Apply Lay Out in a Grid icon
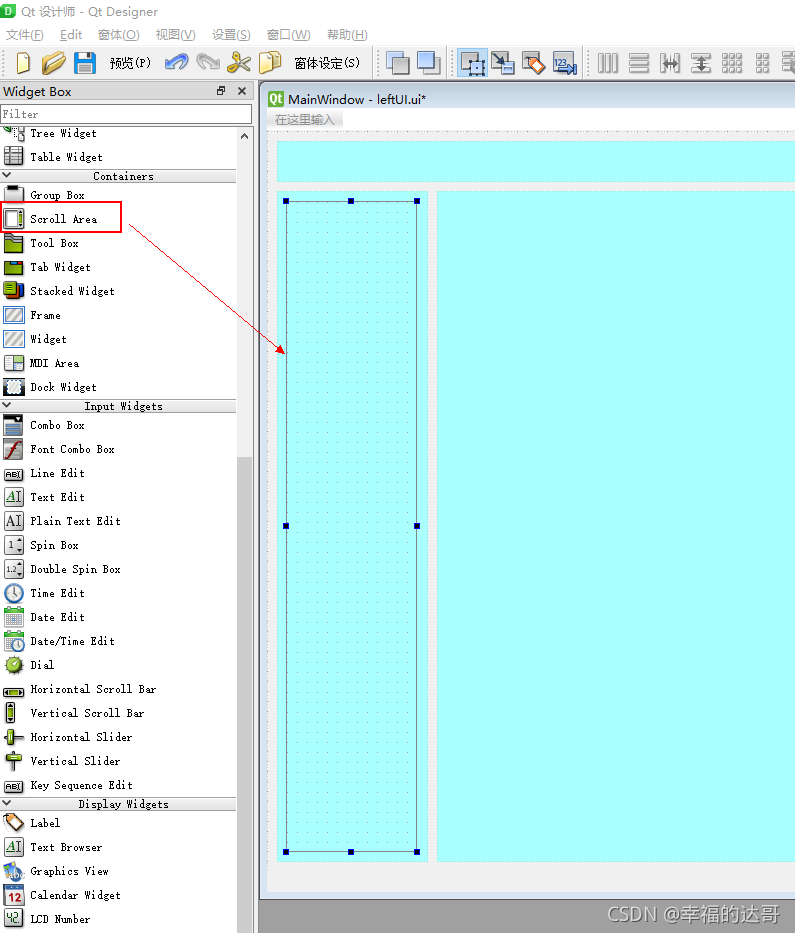The height and width of the screenshot is (933, 795). (732, 62)
